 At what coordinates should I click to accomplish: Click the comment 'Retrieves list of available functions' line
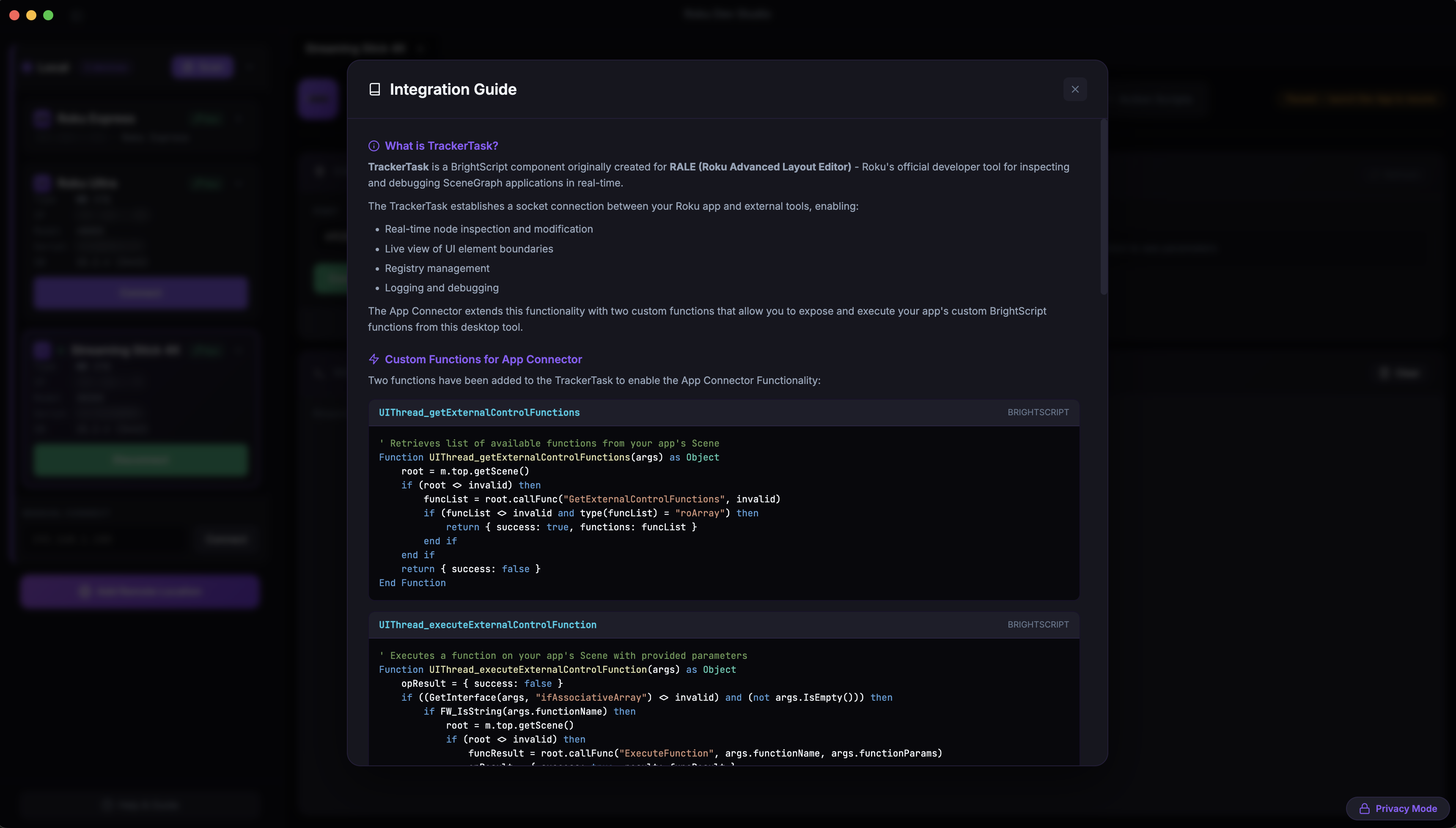549,443
